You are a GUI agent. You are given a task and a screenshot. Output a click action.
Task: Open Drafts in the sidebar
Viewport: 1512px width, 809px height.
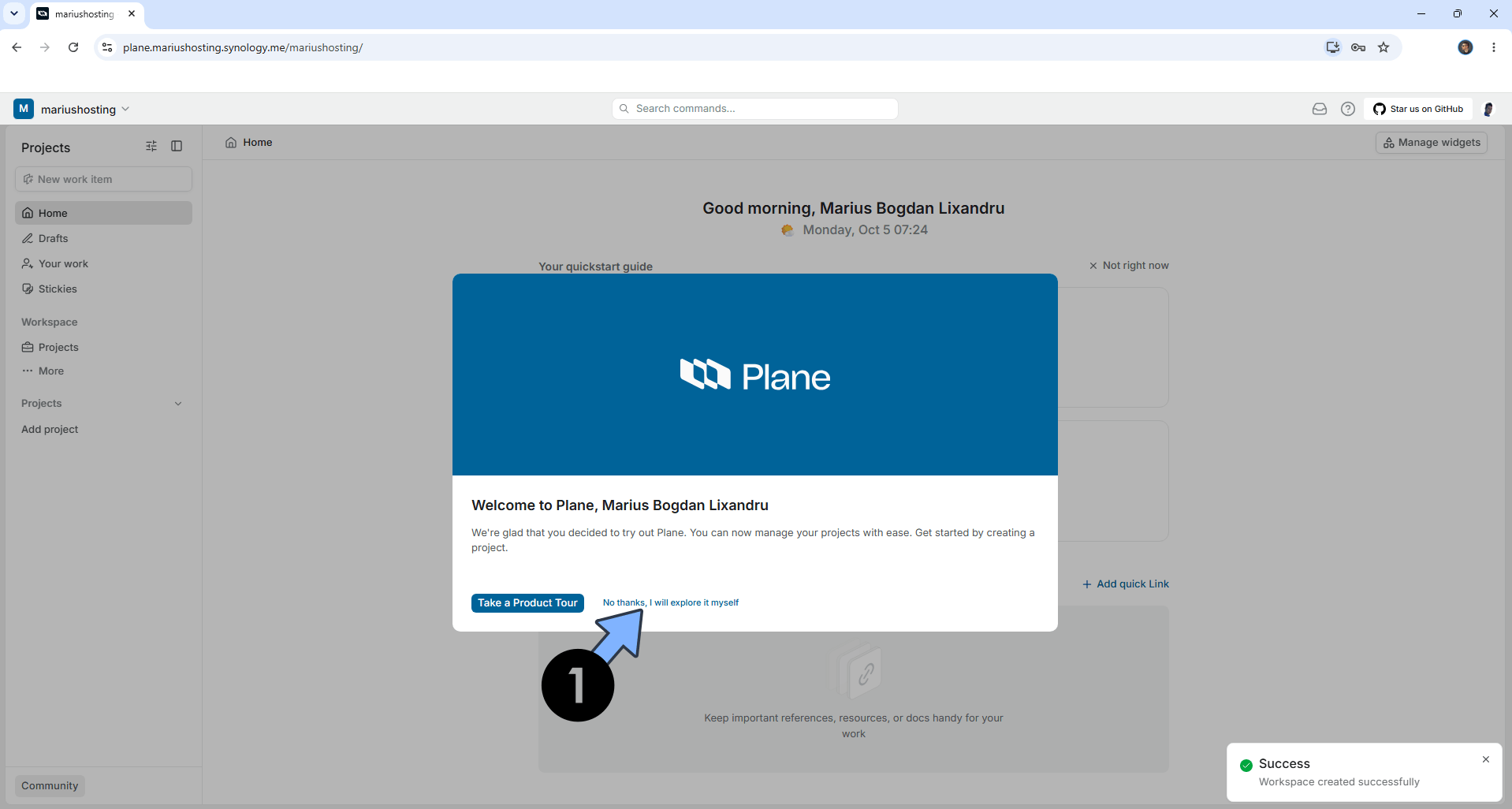tap(103, 238)
